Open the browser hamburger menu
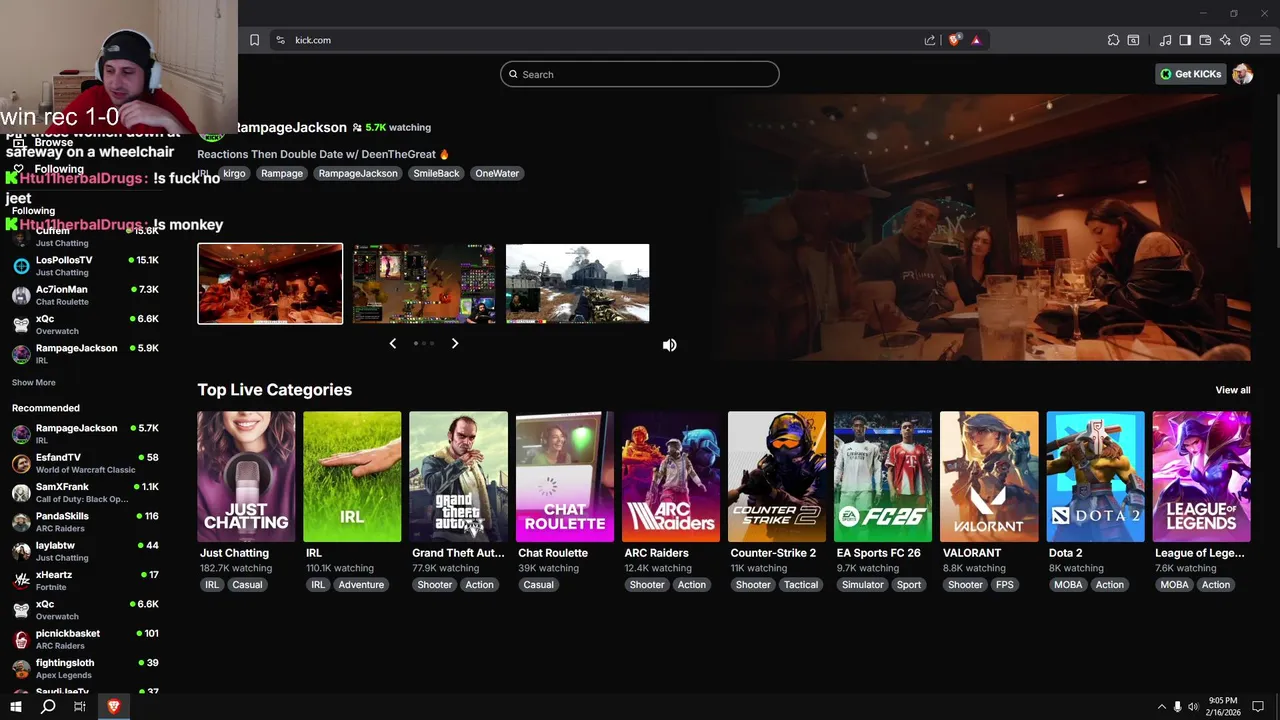 (x=1265, y=40)
